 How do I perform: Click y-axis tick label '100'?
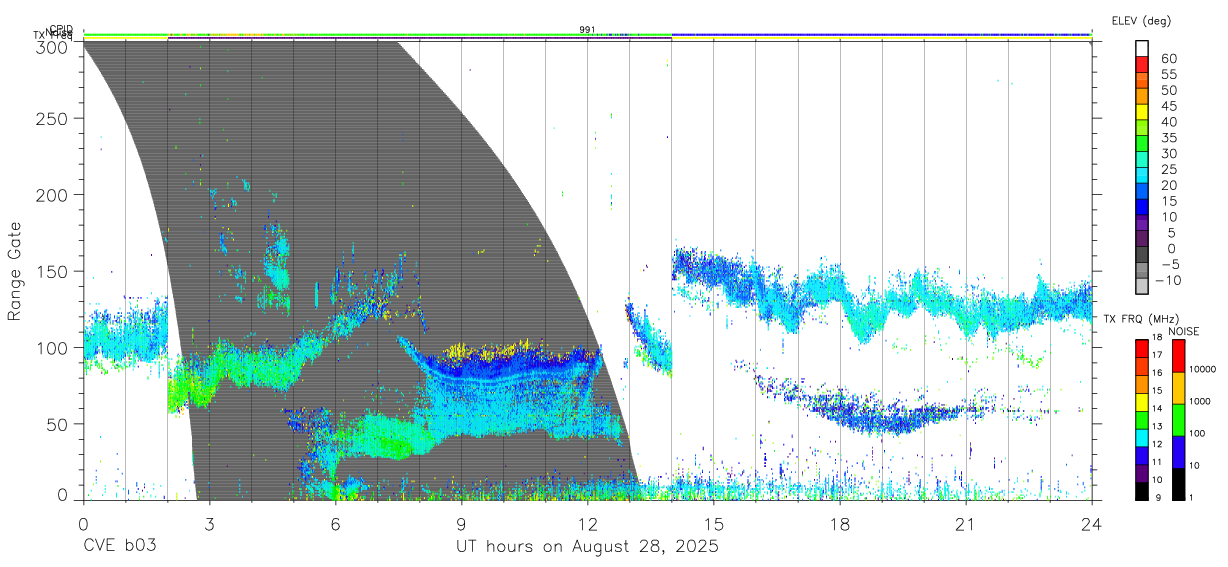pyautogui.click(x=53, y=347)
